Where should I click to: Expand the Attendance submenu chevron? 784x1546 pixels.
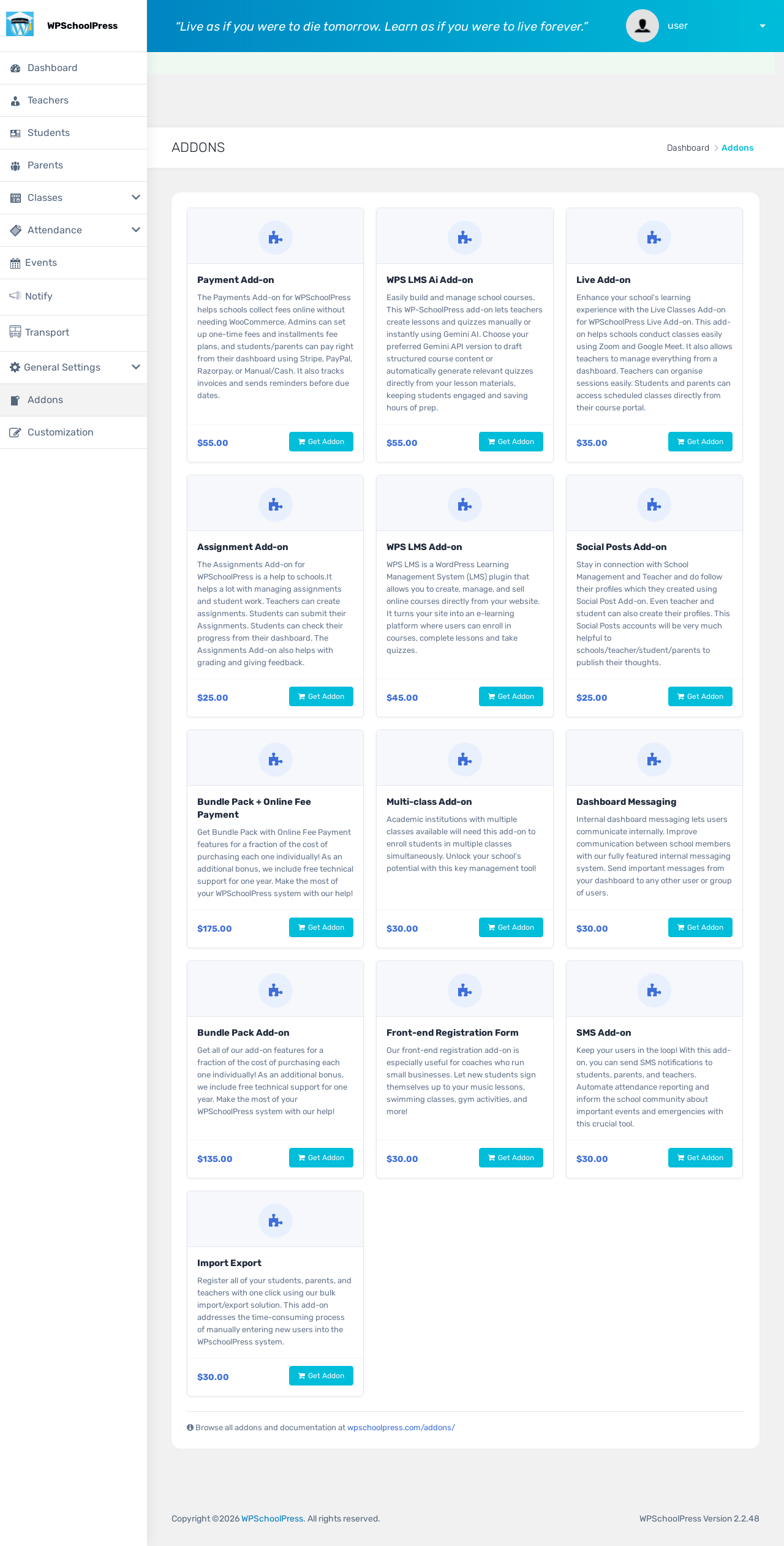[136, 230]
